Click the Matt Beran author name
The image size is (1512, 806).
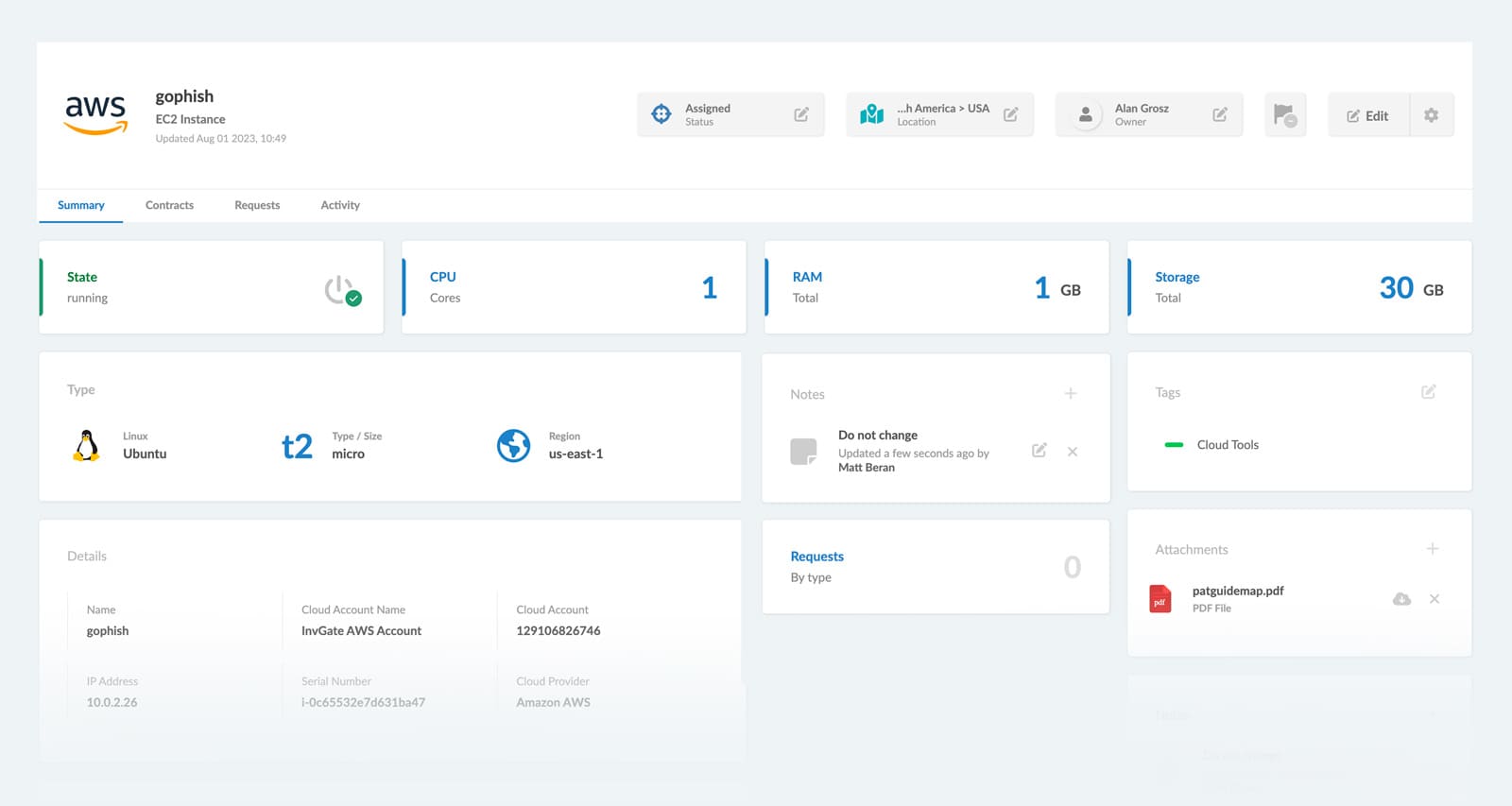867,467
